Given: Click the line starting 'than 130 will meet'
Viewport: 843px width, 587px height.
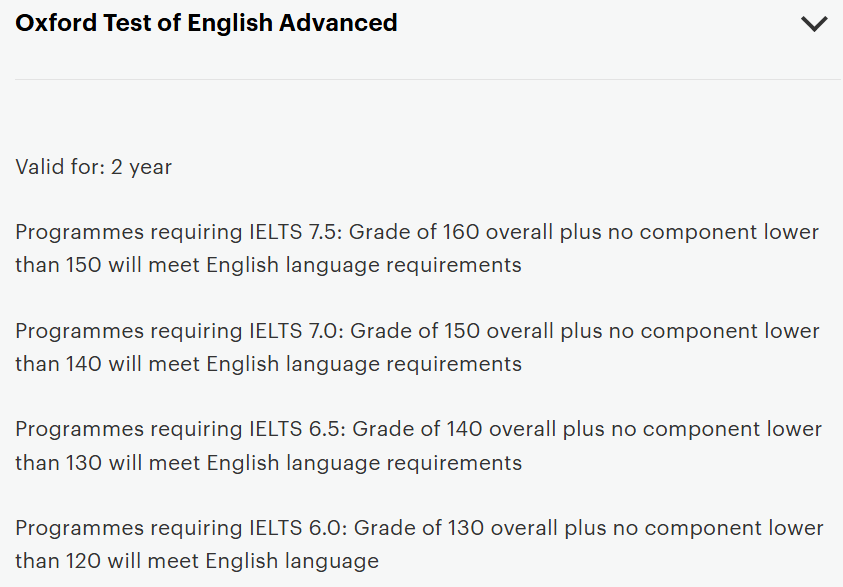Looking at the screenshot, I should pyautogui.click(x=268, y=462).
